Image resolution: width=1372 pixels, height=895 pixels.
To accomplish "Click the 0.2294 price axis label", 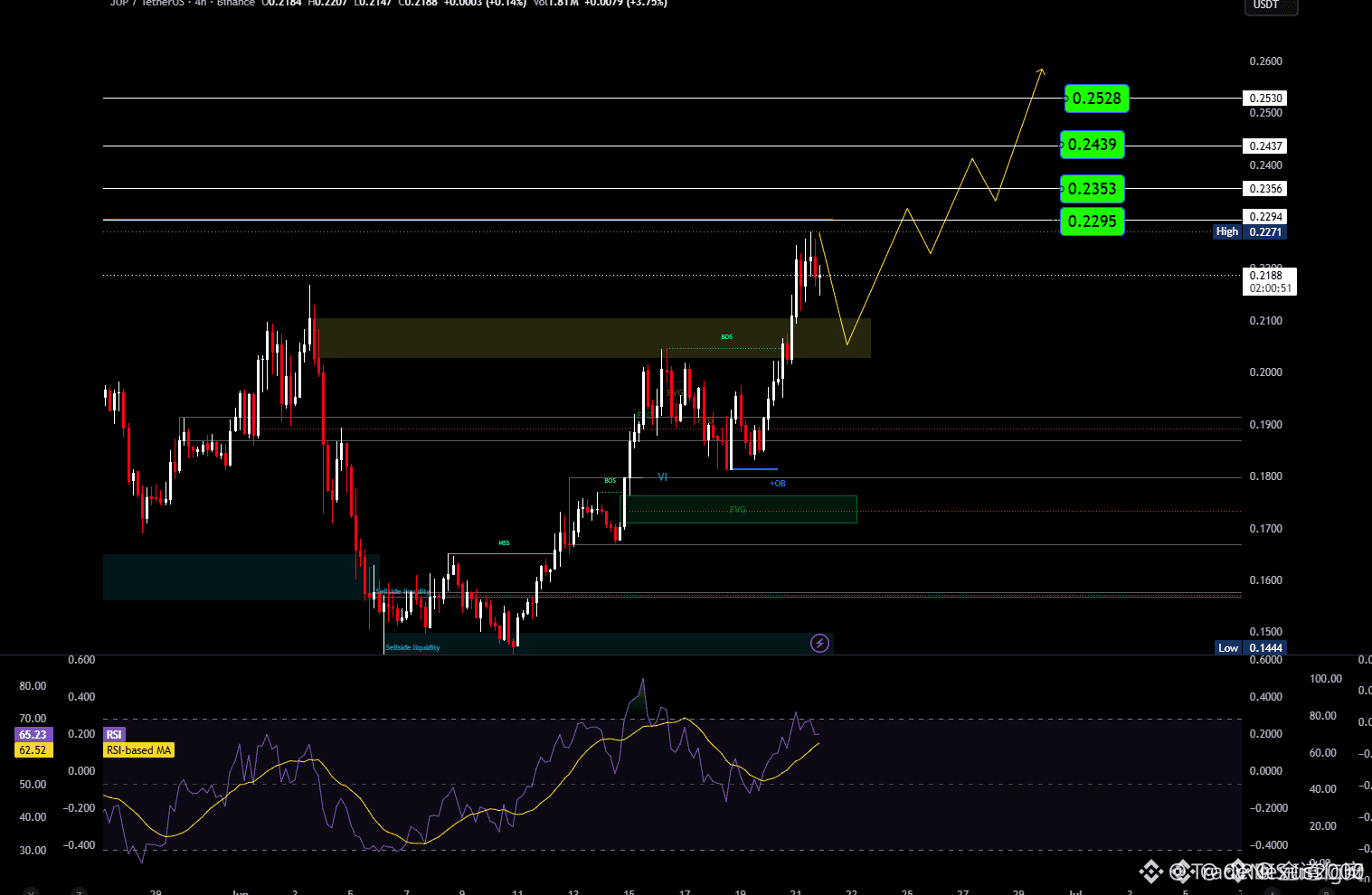I will (x=1265, y=217).
